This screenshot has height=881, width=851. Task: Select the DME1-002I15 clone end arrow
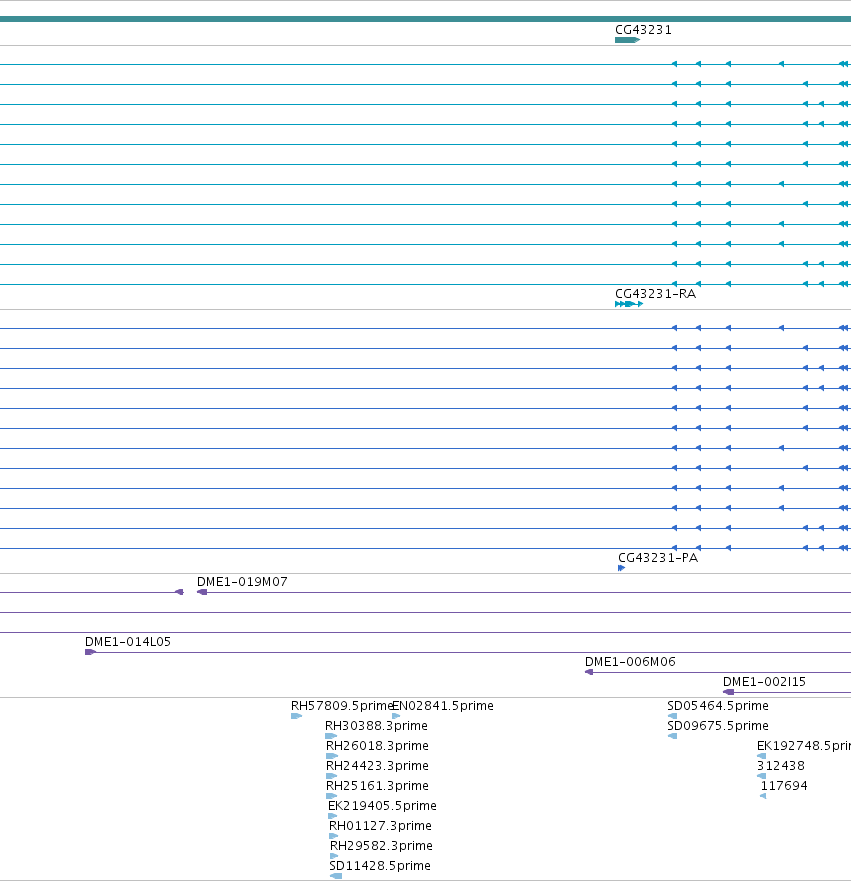click(729, 692)
